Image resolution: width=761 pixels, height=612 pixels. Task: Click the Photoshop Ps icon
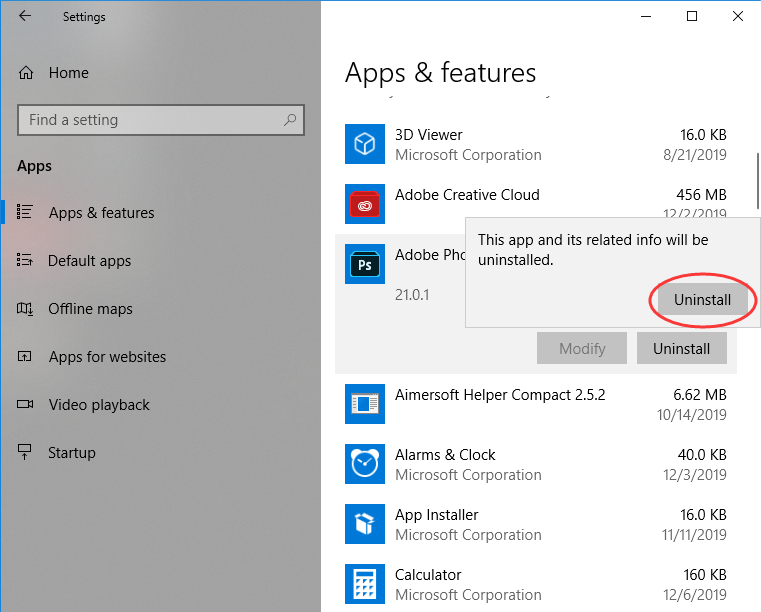click(364, 264)
